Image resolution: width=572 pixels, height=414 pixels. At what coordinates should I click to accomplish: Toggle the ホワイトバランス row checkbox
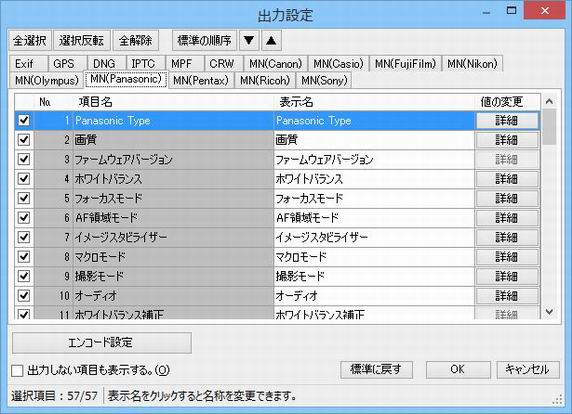pos(24,179)
